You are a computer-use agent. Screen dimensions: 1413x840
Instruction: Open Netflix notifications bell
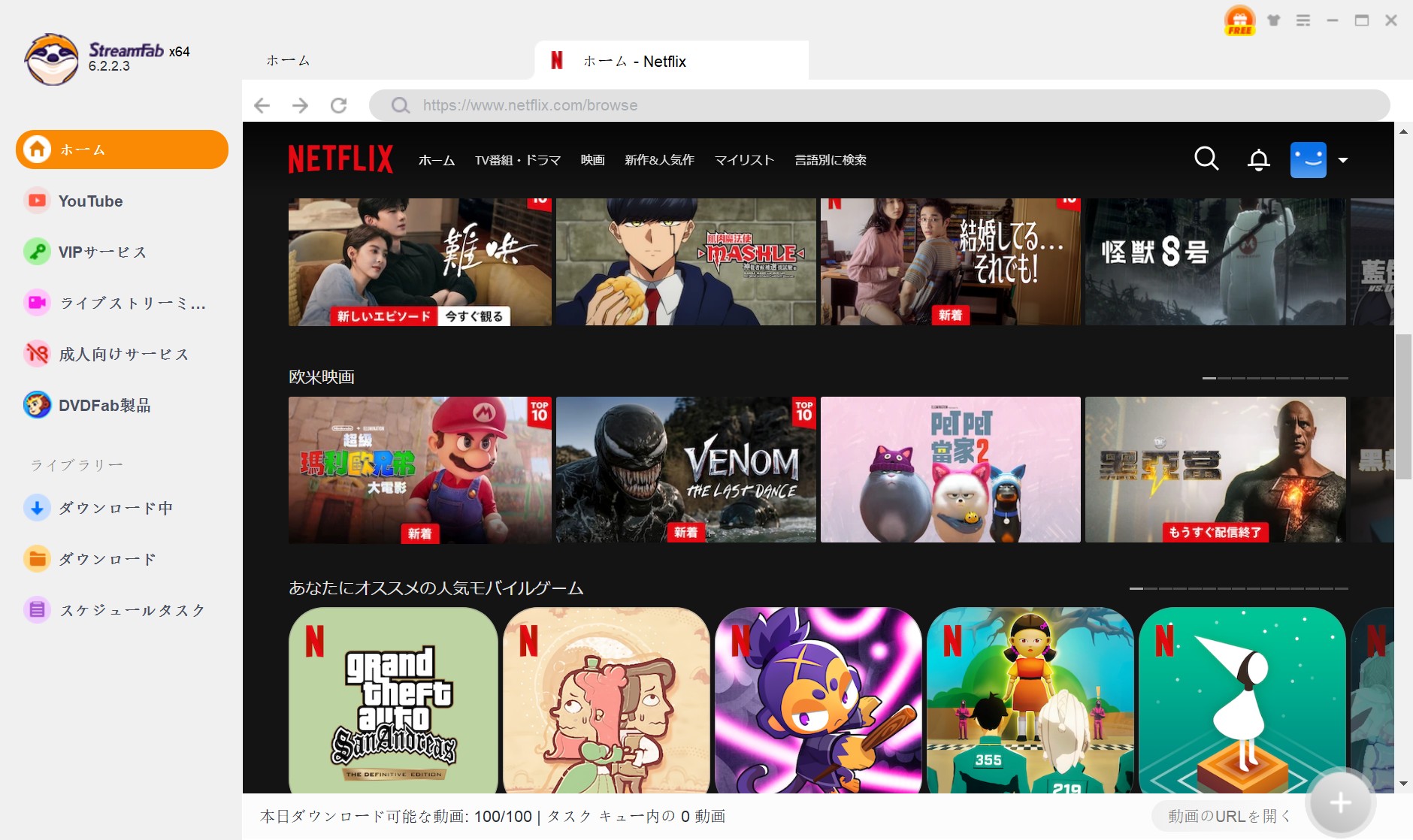(x=1259, y=160)
